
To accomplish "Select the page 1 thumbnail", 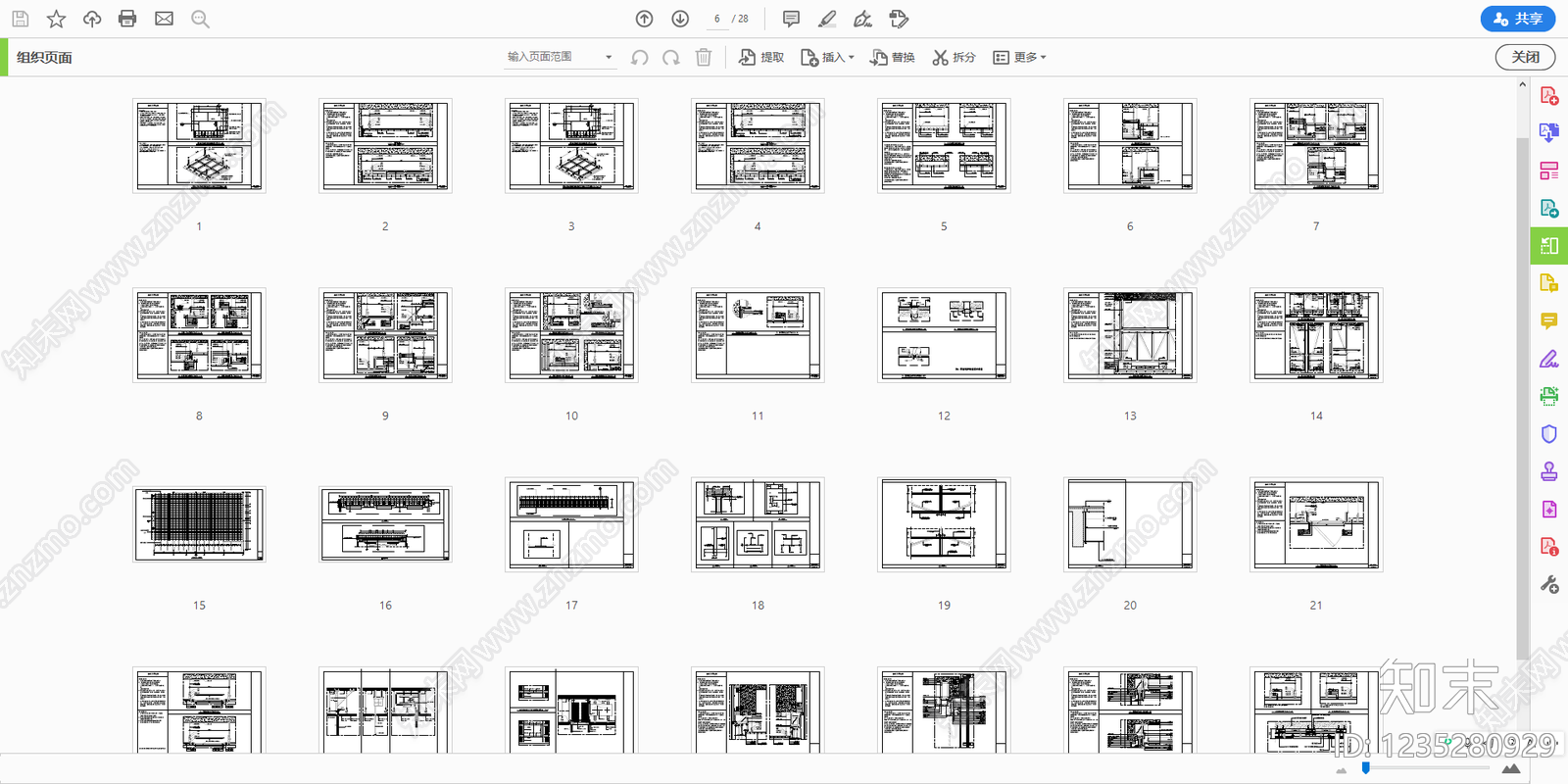I will 199,145.
